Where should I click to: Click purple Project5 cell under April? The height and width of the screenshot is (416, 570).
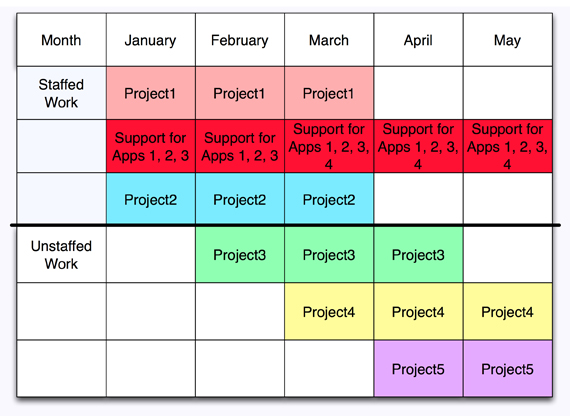click(x=418, y=369)
